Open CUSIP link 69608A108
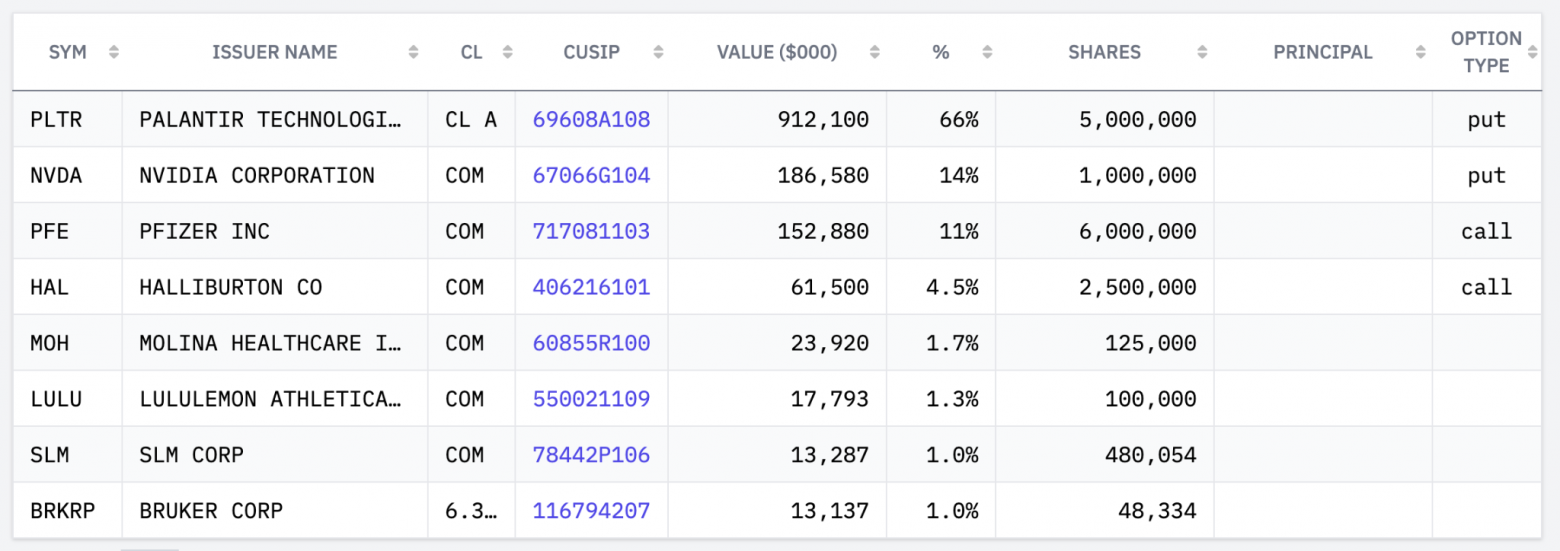Viewport: 1560px width, 551px height. [591, 119]
